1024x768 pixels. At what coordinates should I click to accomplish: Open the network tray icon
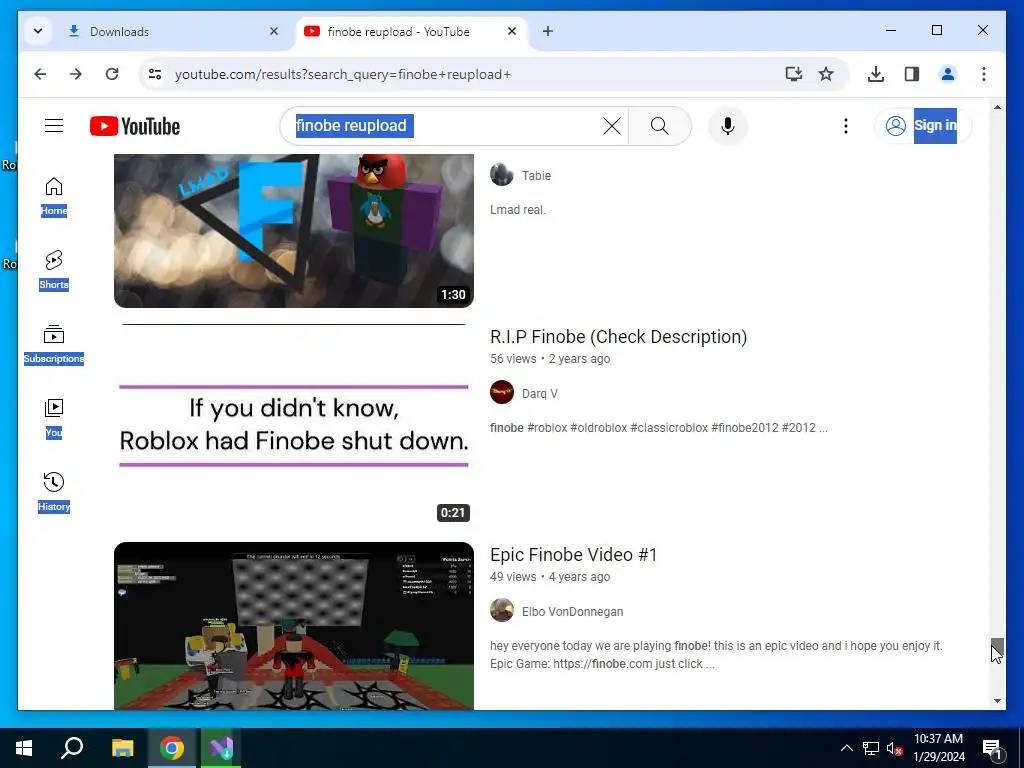coord(871,748)
